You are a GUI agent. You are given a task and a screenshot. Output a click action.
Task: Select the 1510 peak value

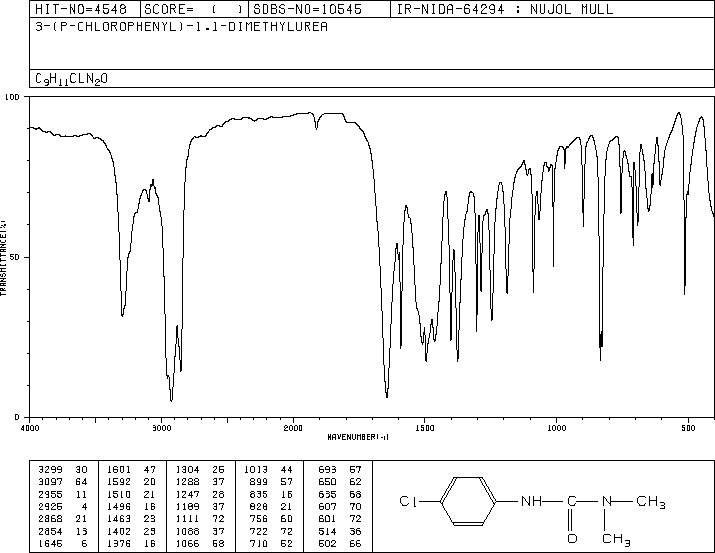(119, 494)
